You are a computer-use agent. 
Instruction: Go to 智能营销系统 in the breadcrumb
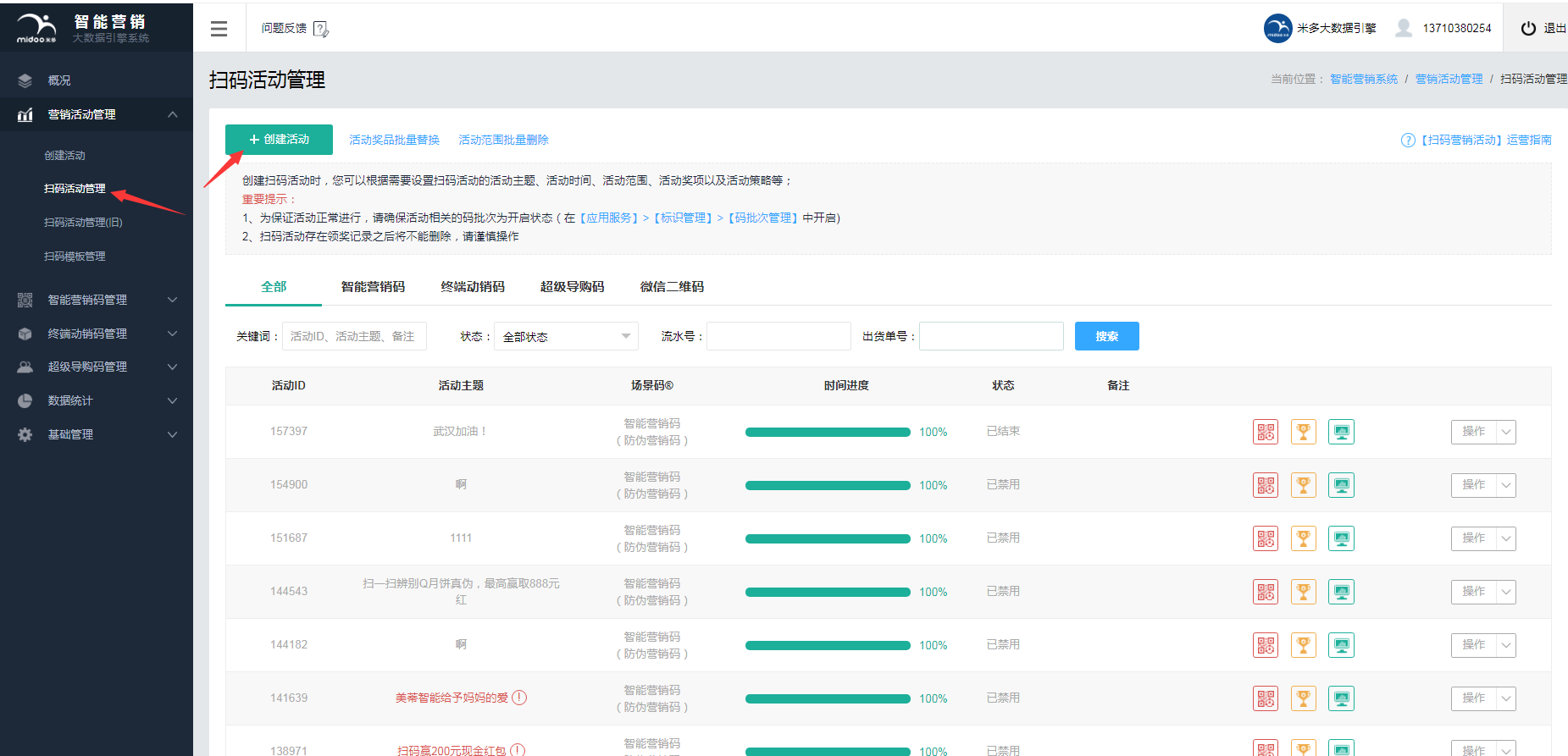coord(1364,79)
